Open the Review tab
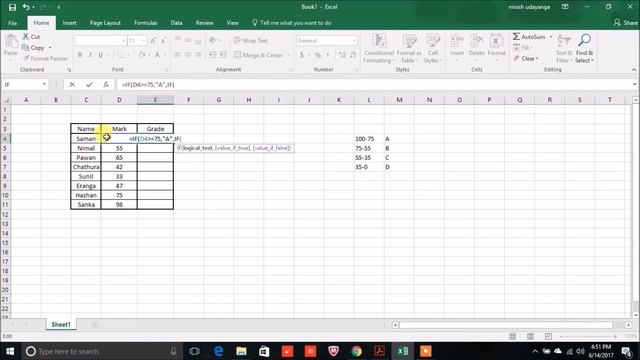The width and height of the screenshot is (640, 360). (x=204, y=23)
